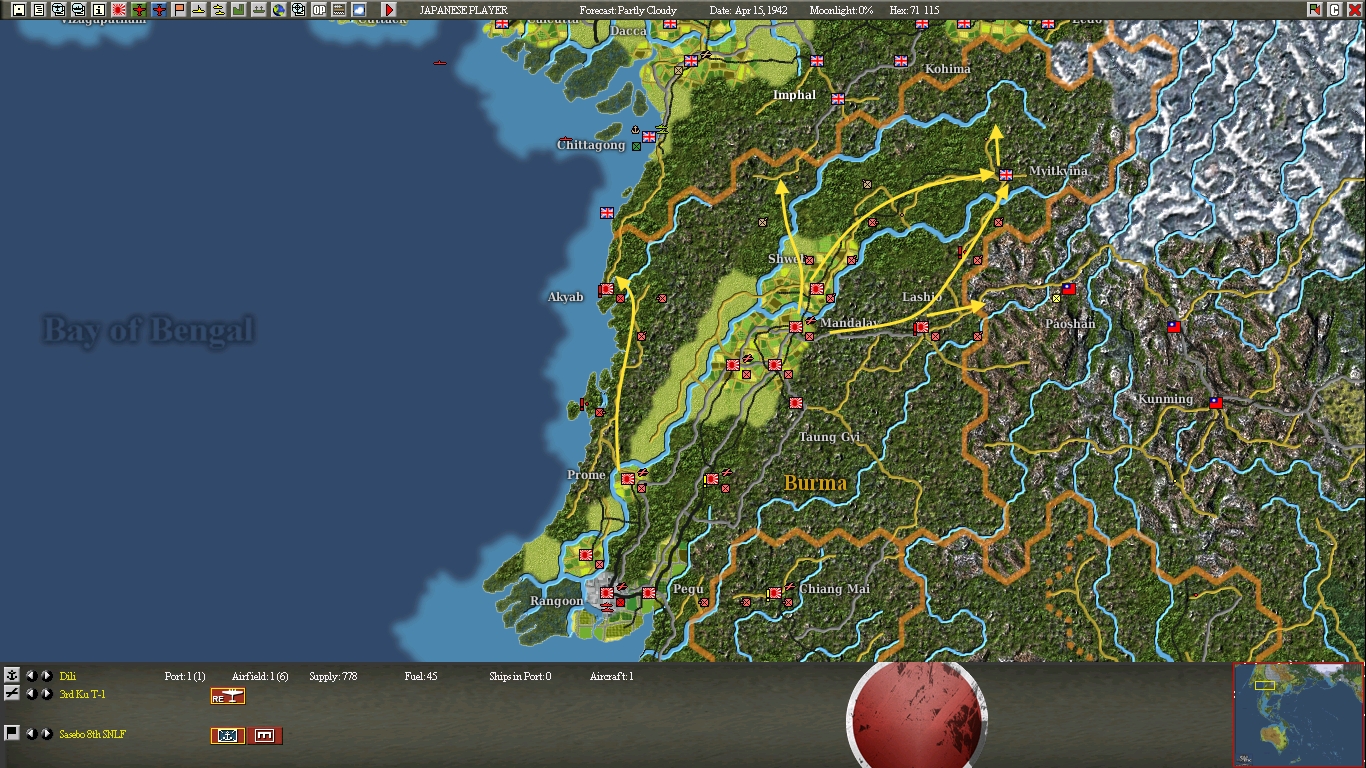
Task: Click the 'Dacca' city label
Action: pyautogui.click(x=628, y=31)
